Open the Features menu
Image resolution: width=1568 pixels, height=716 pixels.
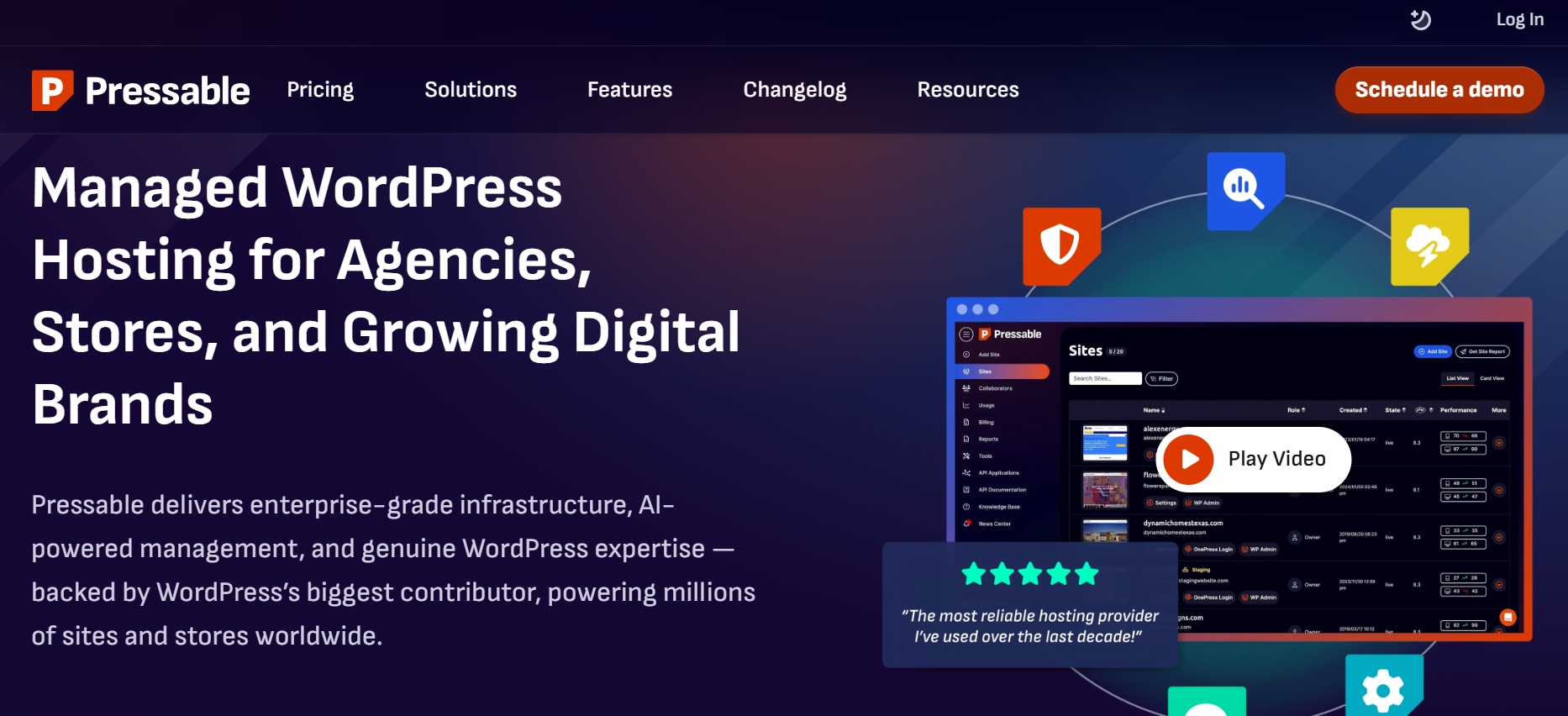pyautogui.click(x=629, y=90)
